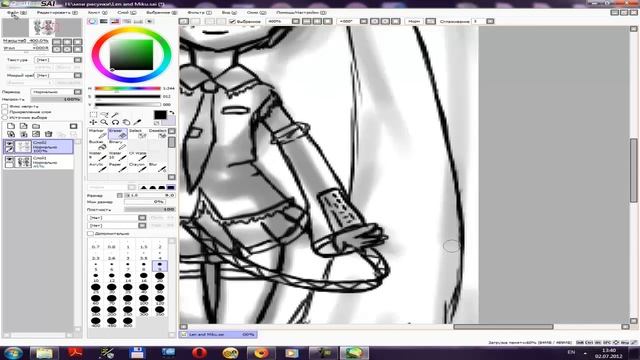Select the Eraser tool
Screen dimensions: 640x360
point(118,133)
